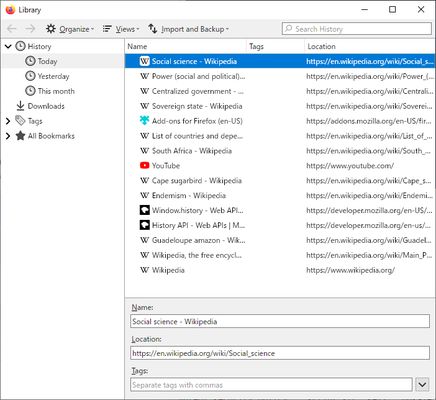Expand the Tags tree node
Screen dimensions: 436x400
pyautogui.click(x=8, y=121)
